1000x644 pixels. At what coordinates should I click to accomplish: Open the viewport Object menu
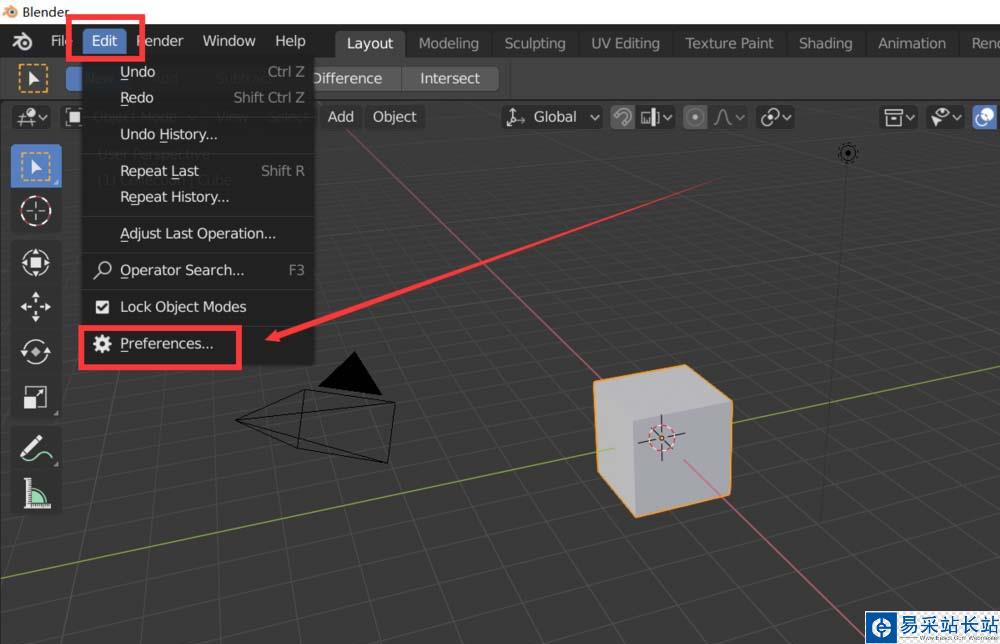tap(394, 117)
